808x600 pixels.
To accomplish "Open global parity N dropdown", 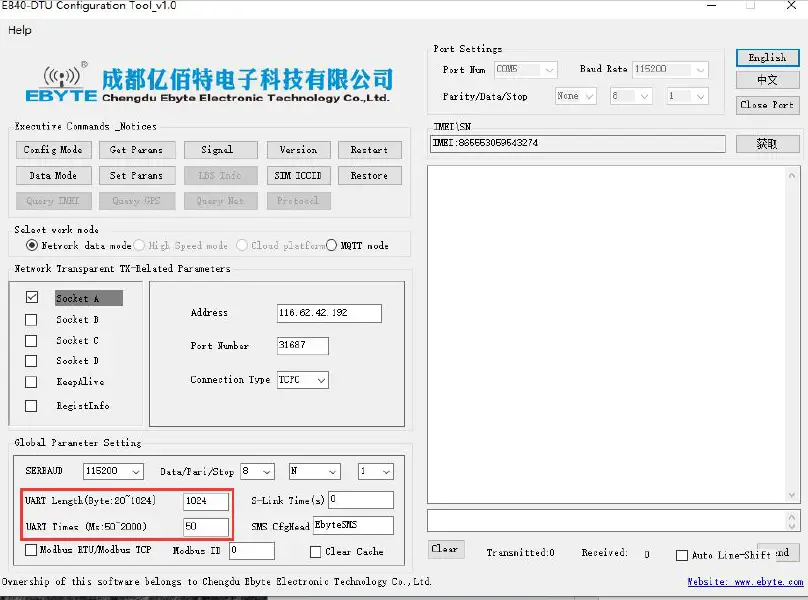I will click(314, 471).
